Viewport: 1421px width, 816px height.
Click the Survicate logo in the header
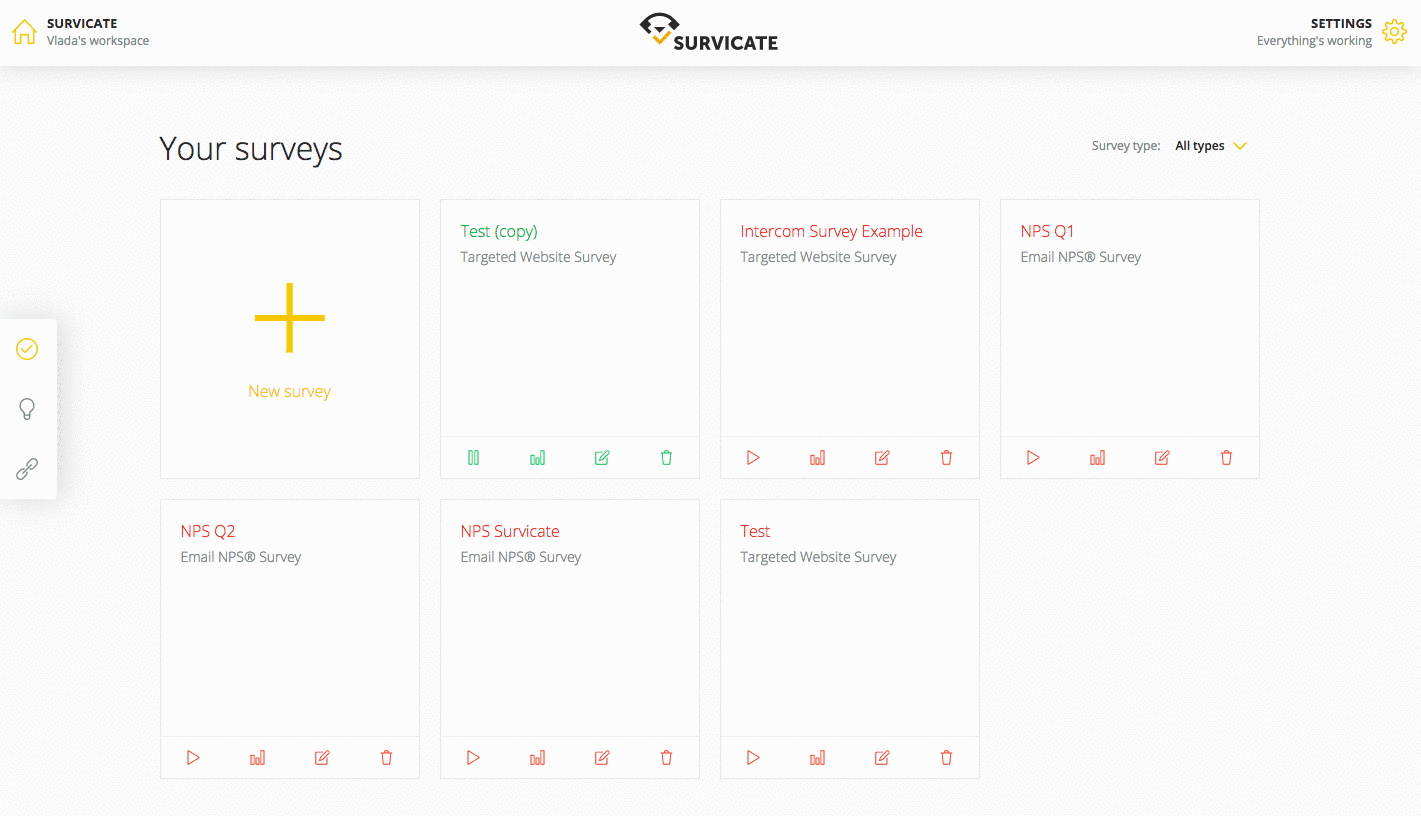click(x=709, y=31)
